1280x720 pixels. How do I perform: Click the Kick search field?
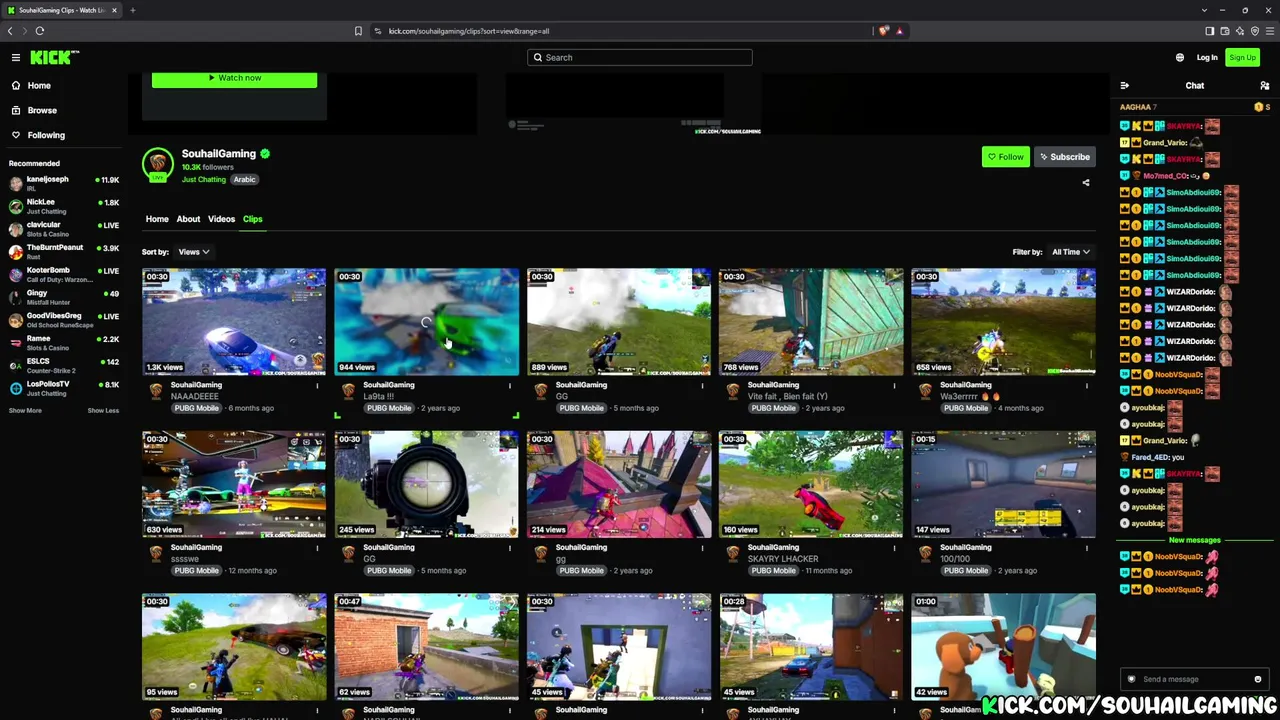[640, 57]
